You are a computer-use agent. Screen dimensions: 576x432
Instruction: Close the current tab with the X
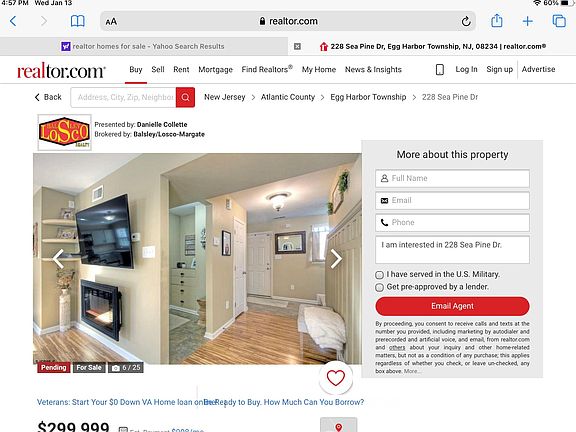(297, 46)
